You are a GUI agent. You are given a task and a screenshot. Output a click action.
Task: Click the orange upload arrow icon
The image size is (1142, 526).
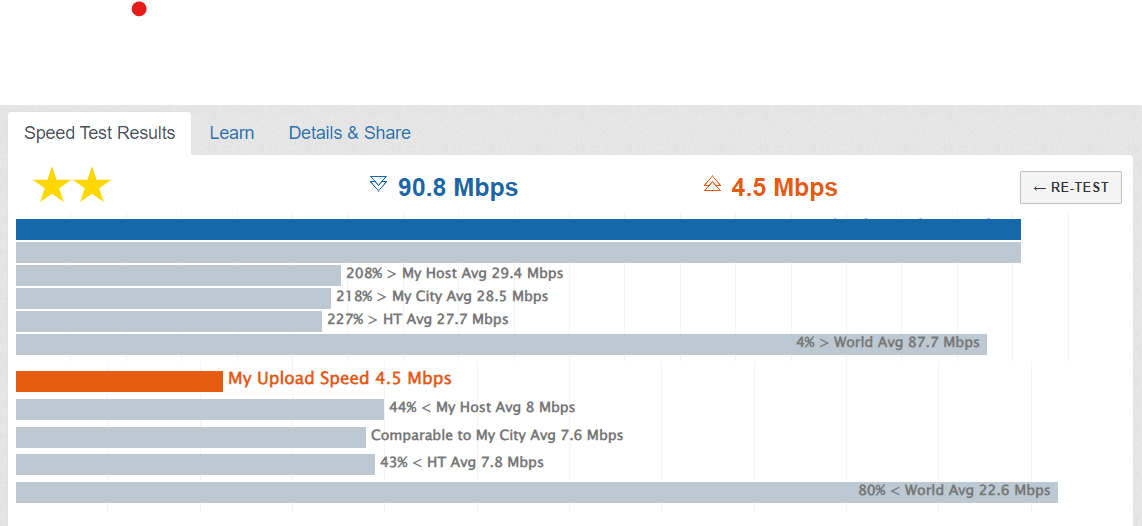click(712, 183)
